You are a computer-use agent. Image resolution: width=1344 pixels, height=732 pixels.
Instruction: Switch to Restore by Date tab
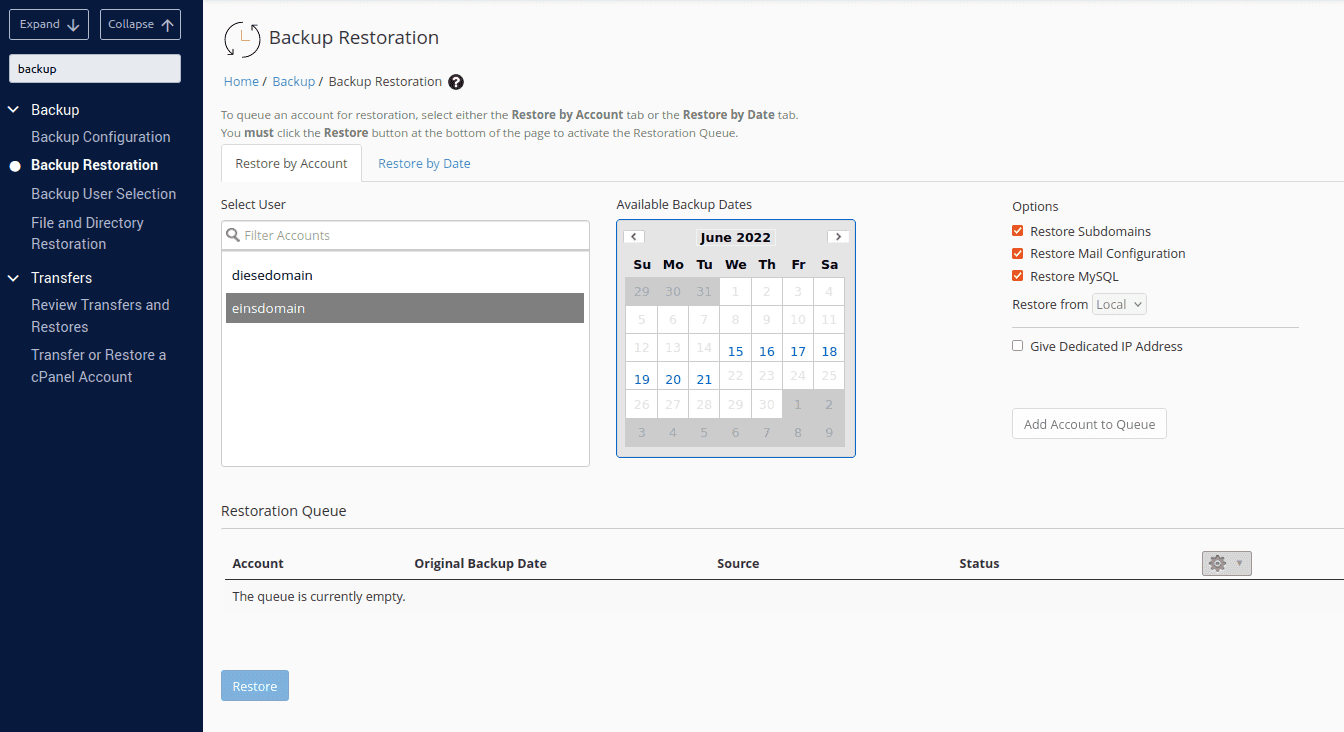click(424, 163)
